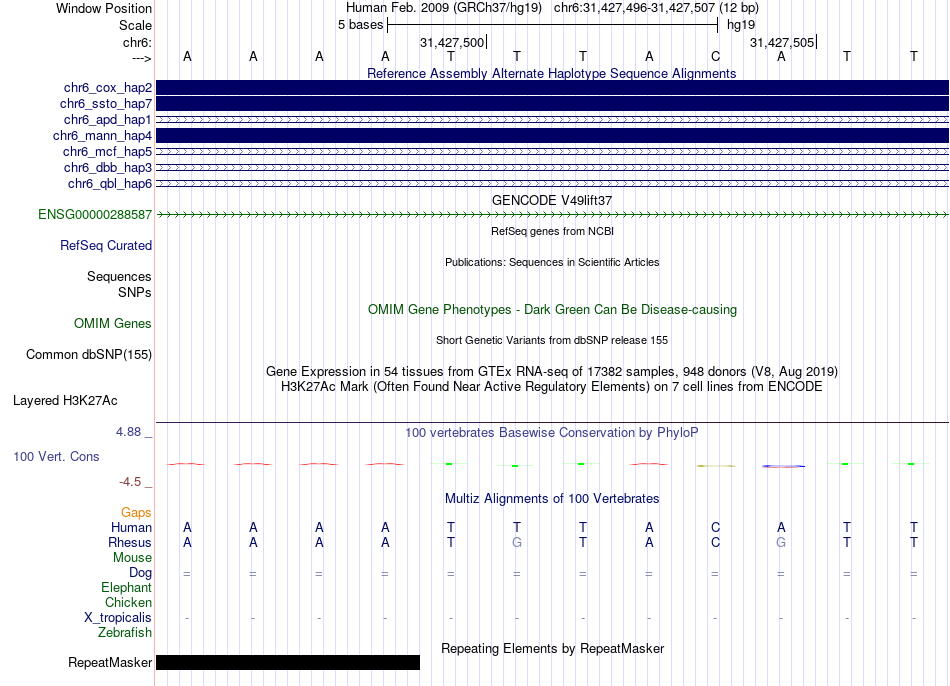Click the C base in reference sequence
The width and height of the screenshot is (950, 686).
(x=716, y=56)
